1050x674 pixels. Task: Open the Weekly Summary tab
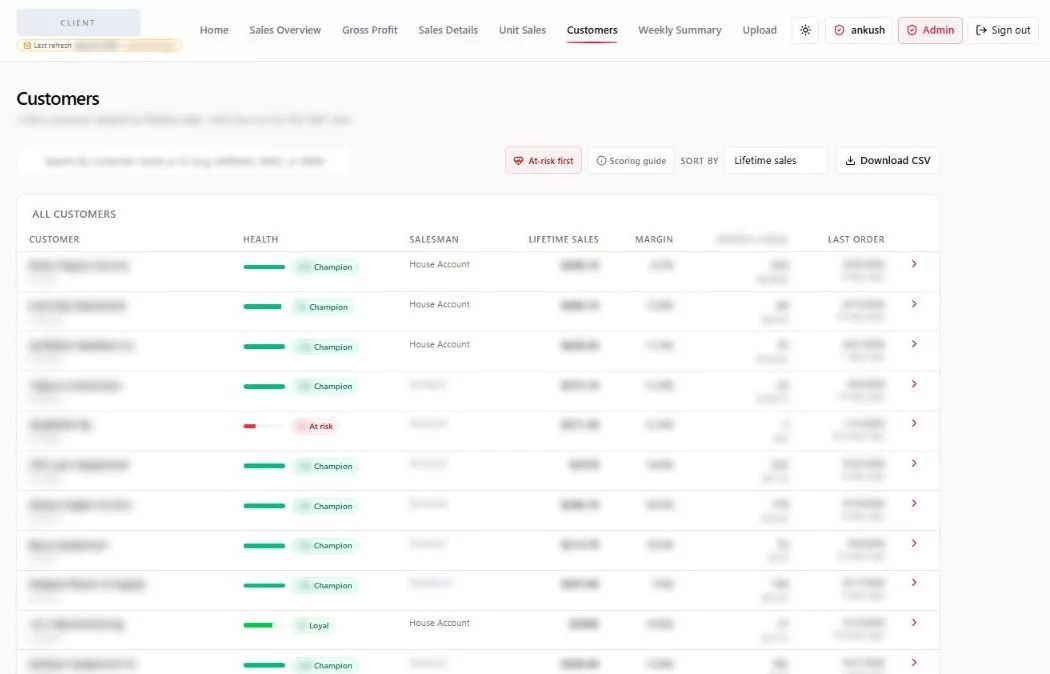coord(680,30)
